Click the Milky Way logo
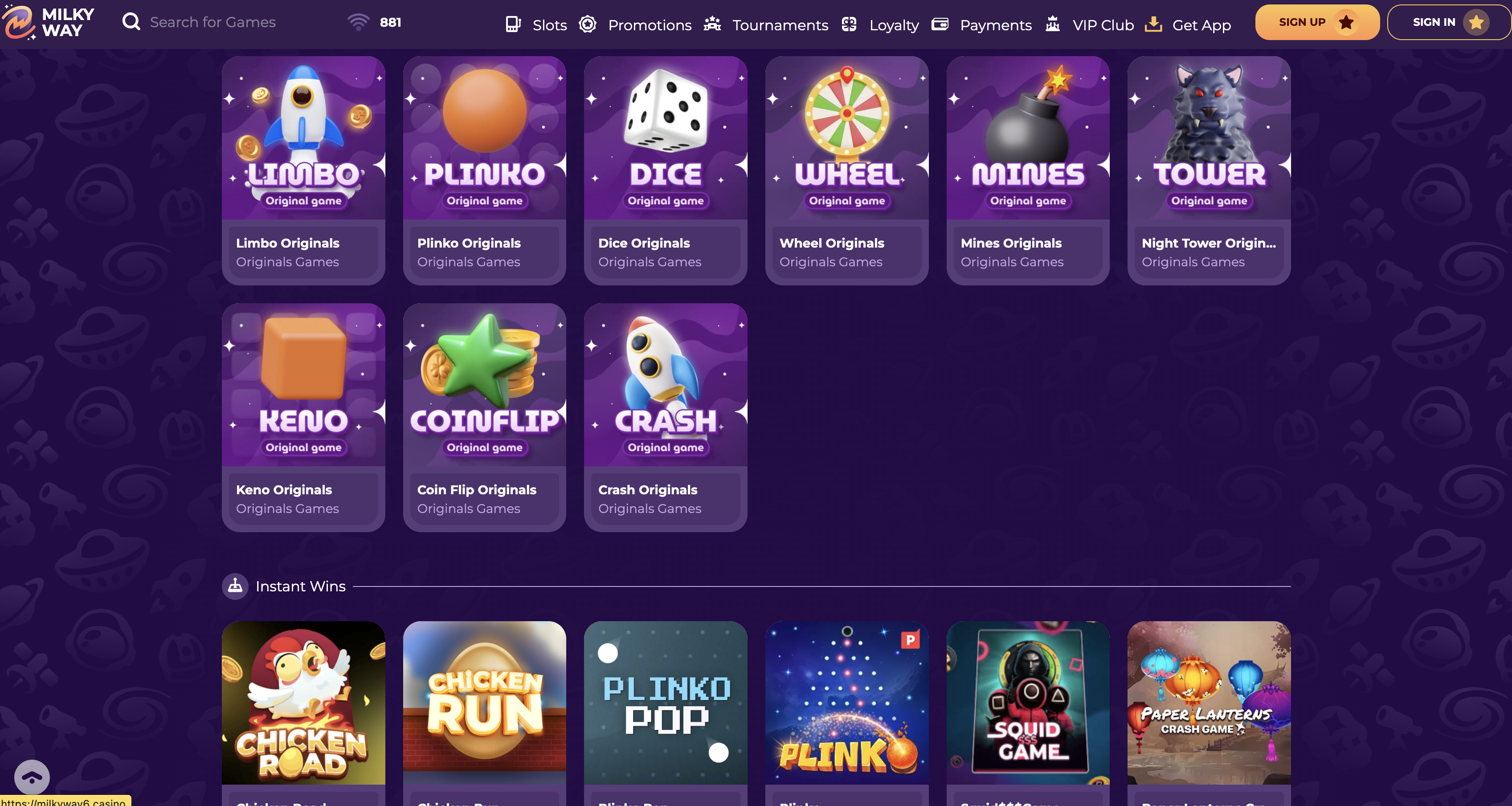1512x806 pixels. click(48, 22)
